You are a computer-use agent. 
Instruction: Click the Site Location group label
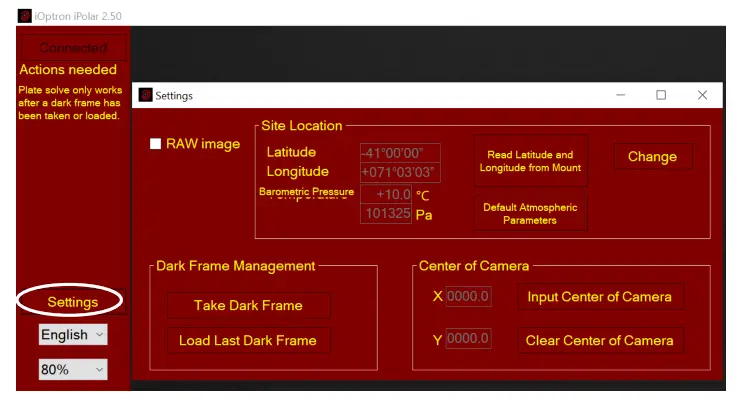pos(302,126)
